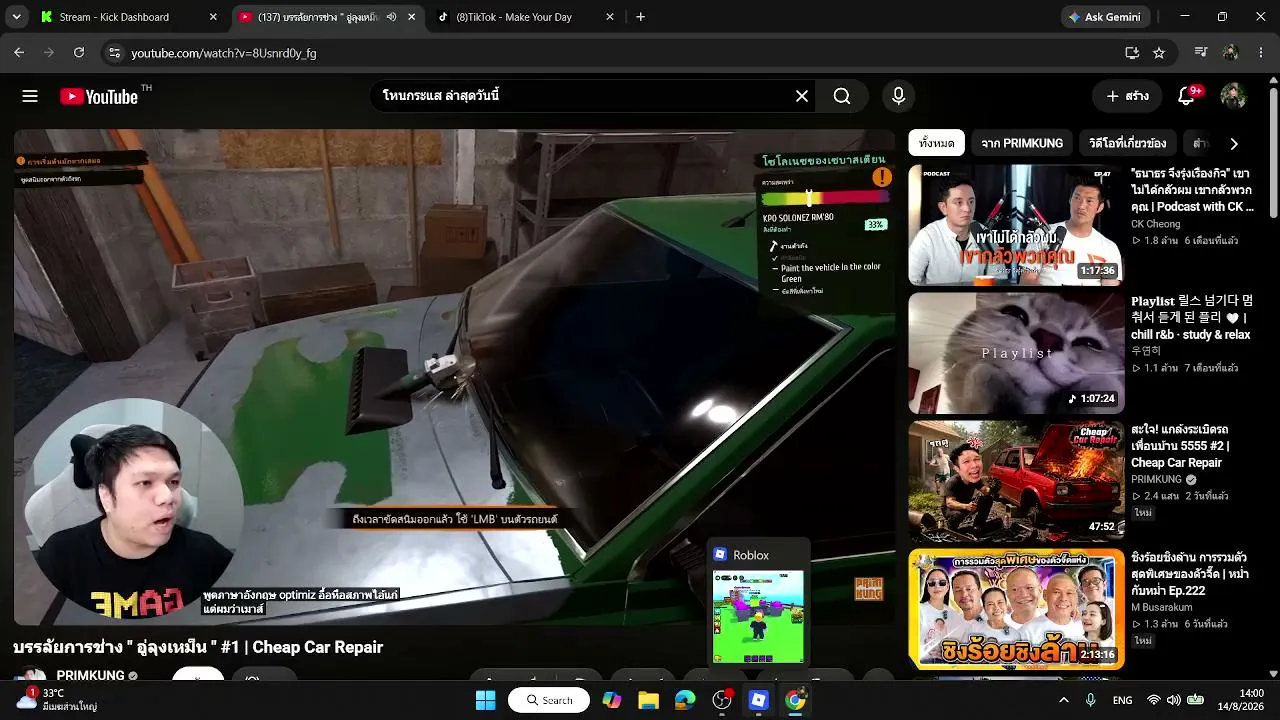
Task: Open the volume speaker tray icon
Action: pos(1174,700)
